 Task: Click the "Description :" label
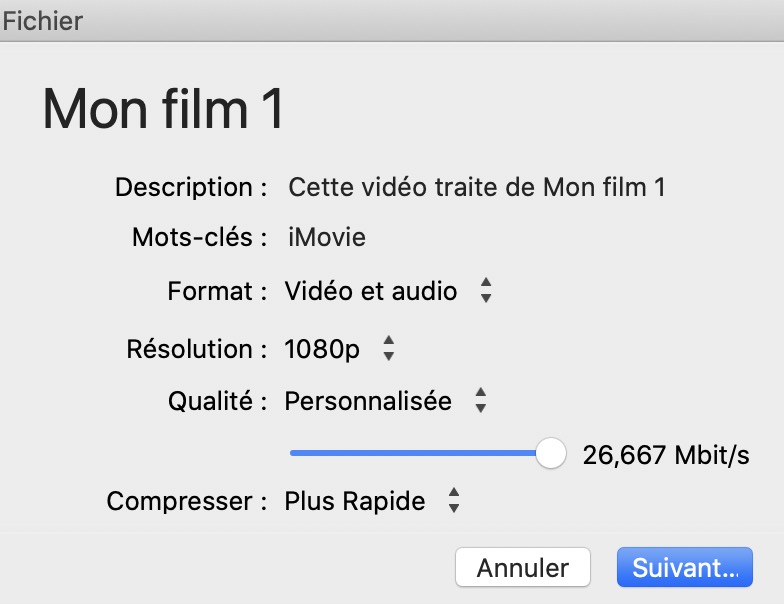191,187
